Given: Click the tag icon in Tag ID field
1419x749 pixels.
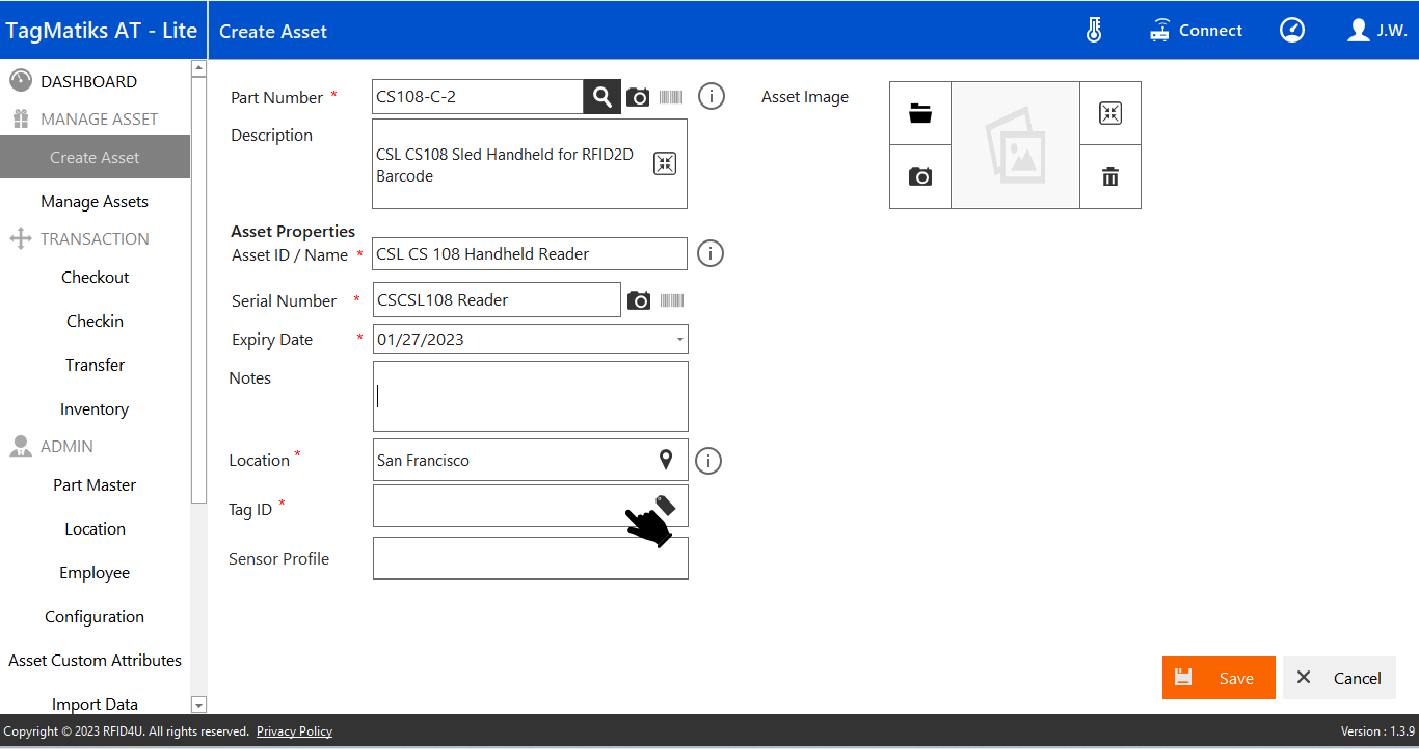Looking at the screenshot, I should point(665,504).
